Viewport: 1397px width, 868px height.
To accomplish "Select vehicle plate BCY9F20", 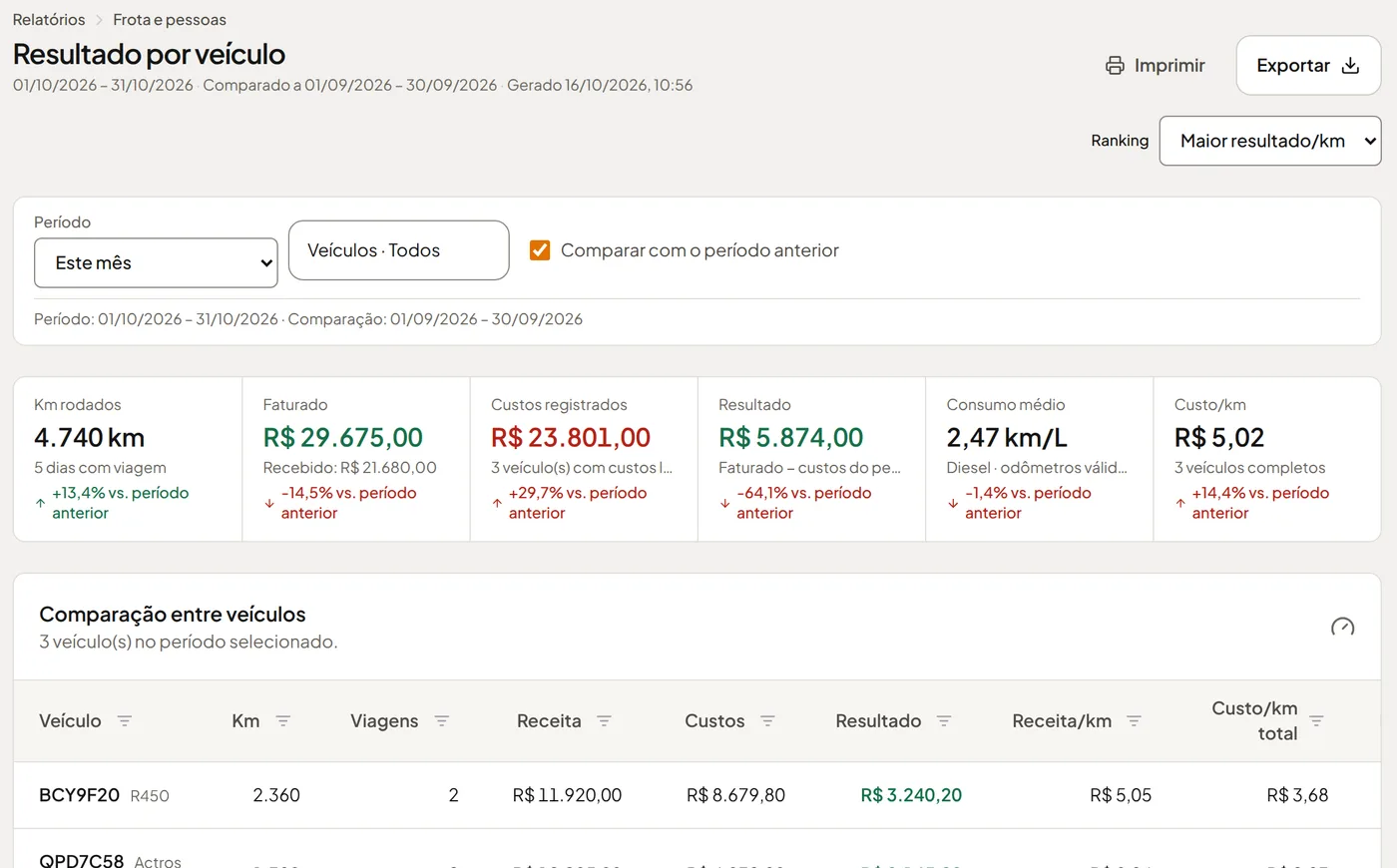I will point(79,795).
